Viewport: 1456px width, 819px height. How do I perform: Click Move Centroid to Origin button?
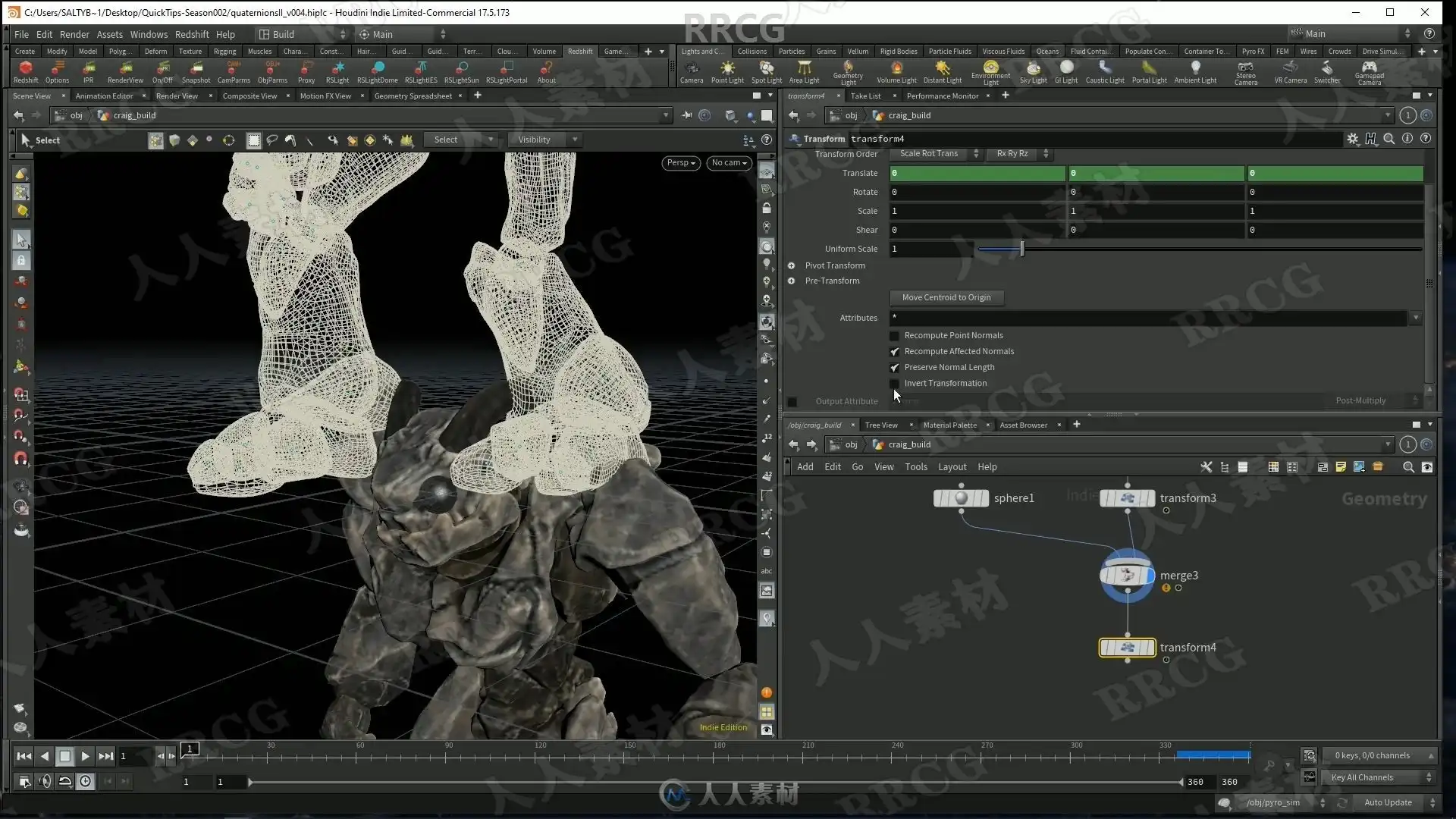(x=946, y=297)
